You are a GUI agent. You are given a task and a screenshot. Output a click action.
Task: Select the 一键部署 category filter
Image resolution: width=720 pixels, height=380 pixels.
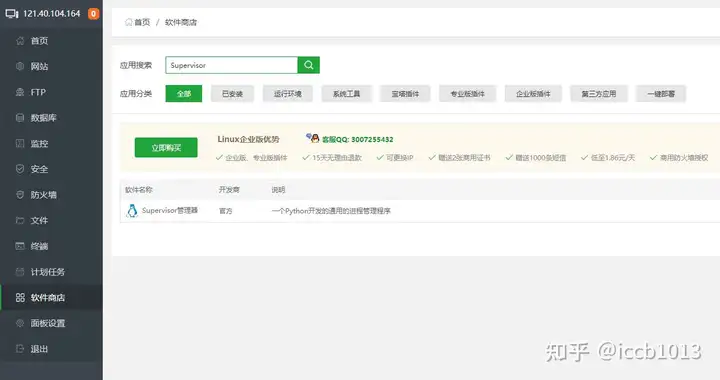coord(661,94)
